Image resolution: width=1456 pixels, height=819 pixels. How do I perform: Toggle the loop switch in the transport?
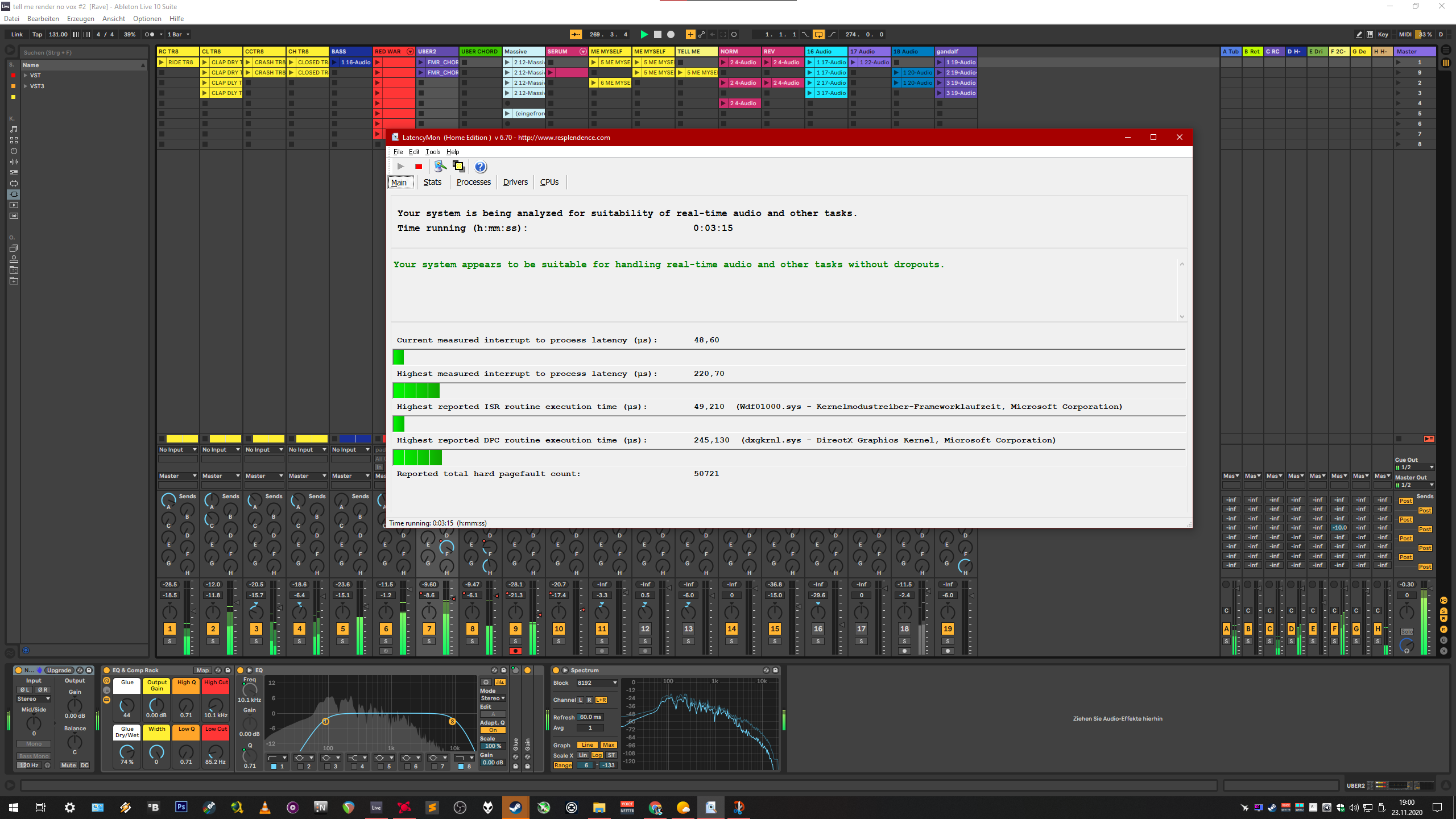(818, 35)
